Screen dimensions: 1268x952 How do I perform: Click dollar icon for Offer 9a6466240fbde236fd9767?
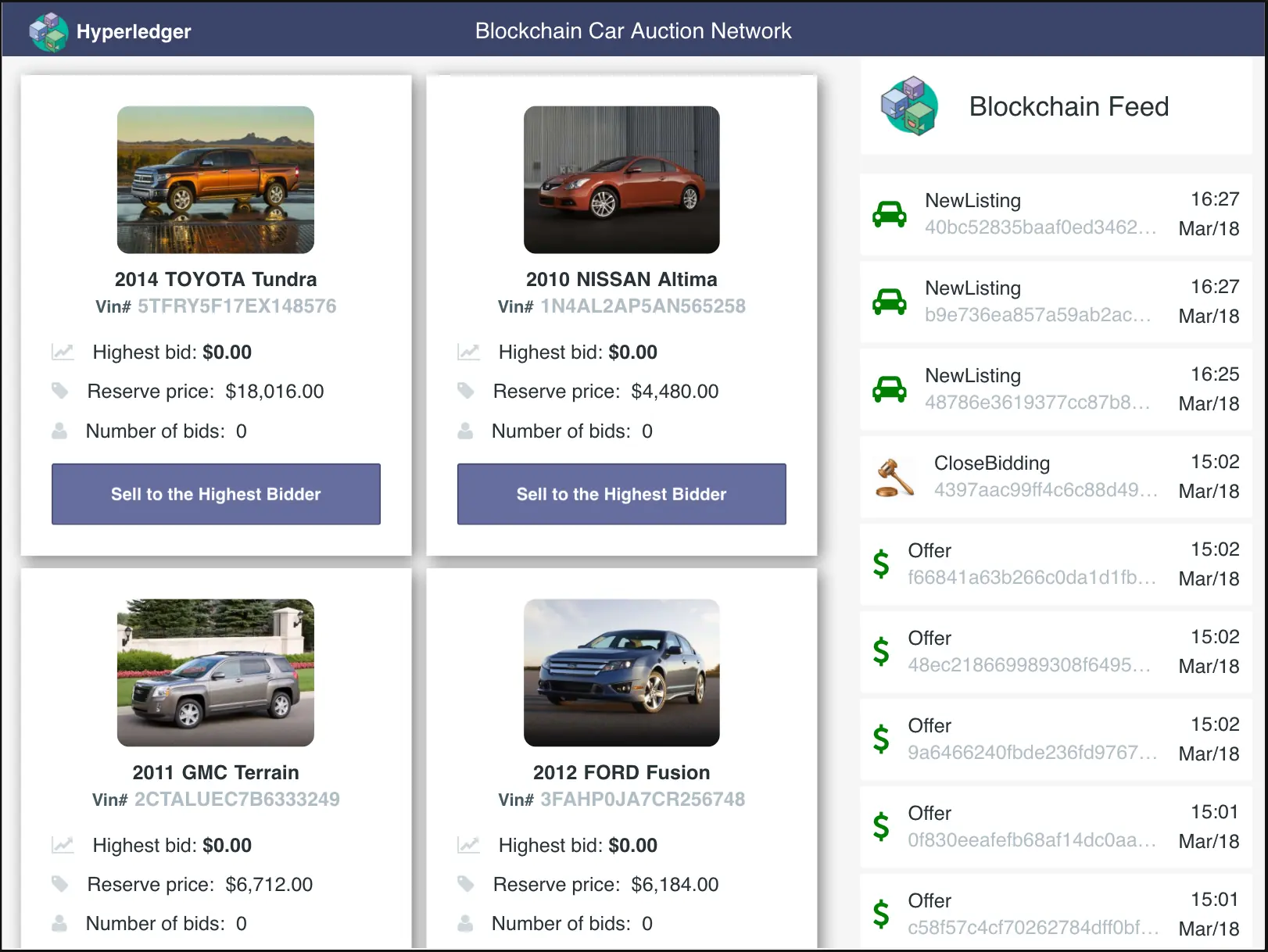[x=881, y=739]
